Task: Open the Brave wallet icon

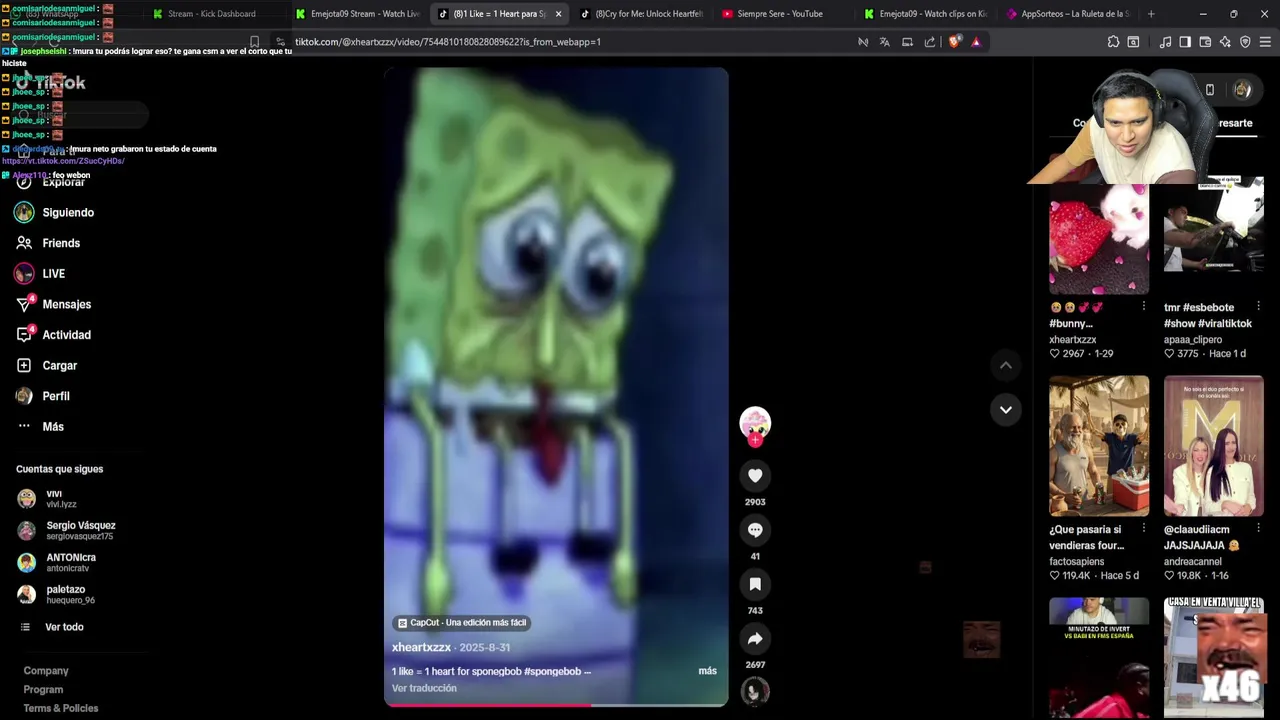Action: tap(1205, 42)
